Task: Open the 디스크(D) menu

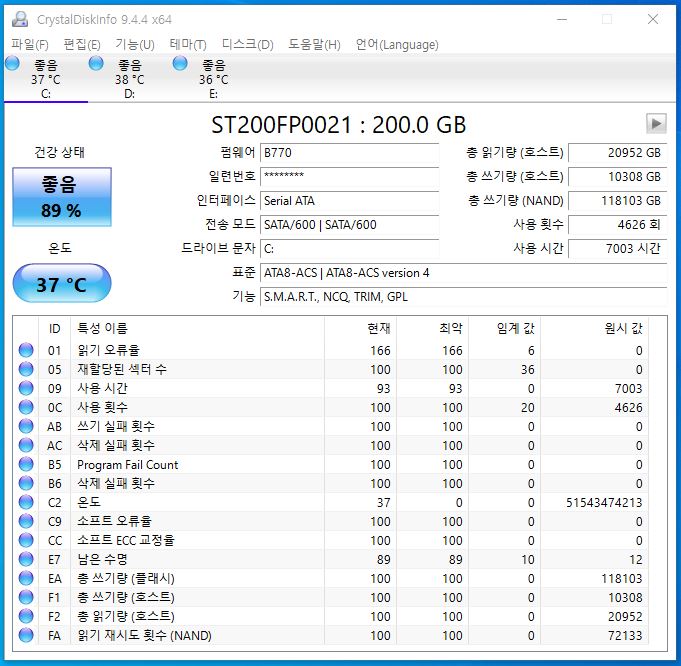Action: tap(248, 44)
